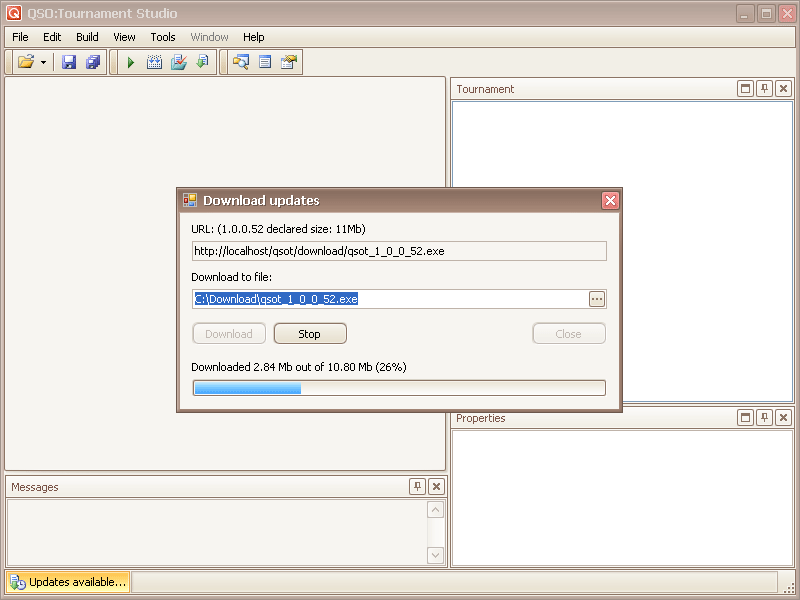
Task: Click the download progress bar
Action: [398, 388]
